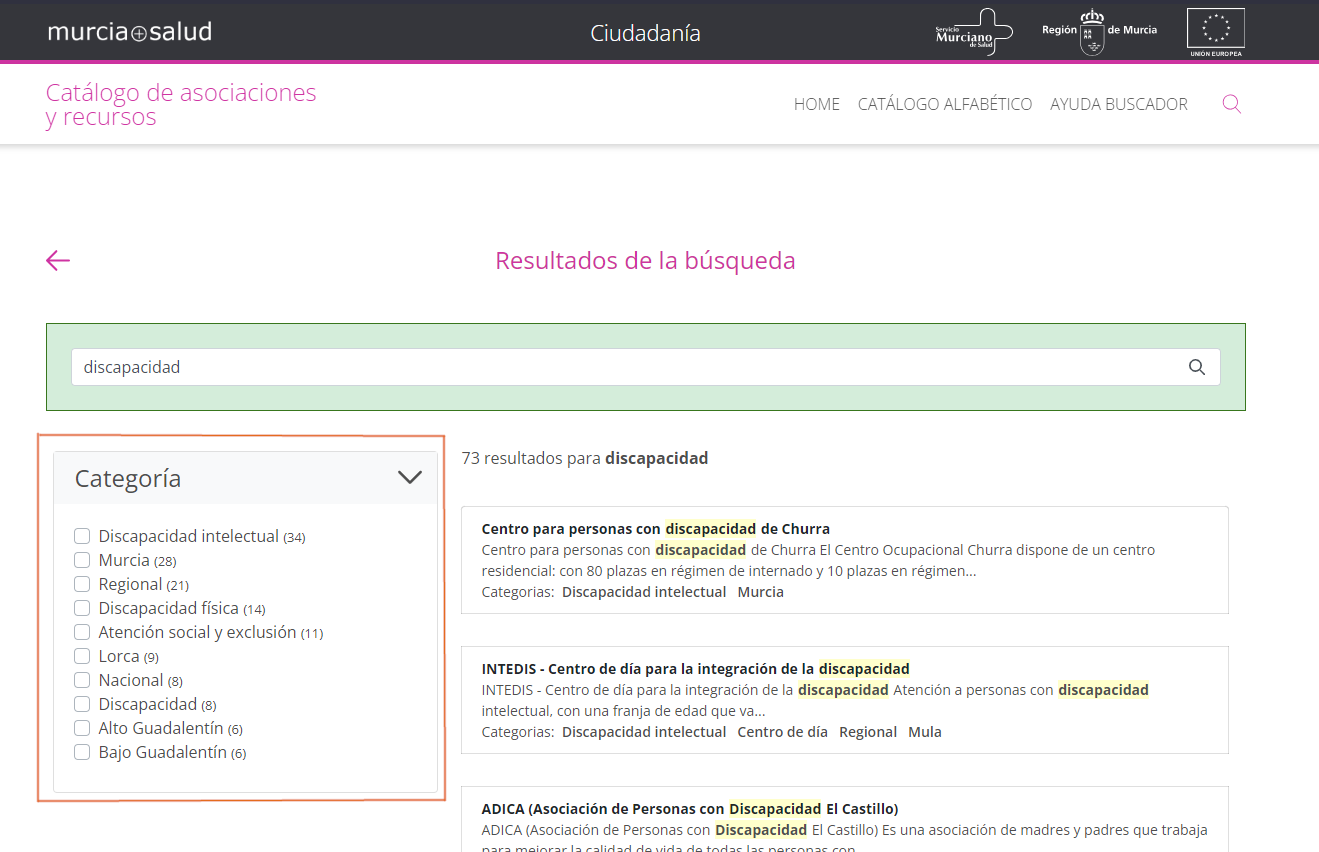Select the Lorca filter checkbox
Image resolution: width=1319 pixels, height=852 pixels.
click(x=81, y=655)
